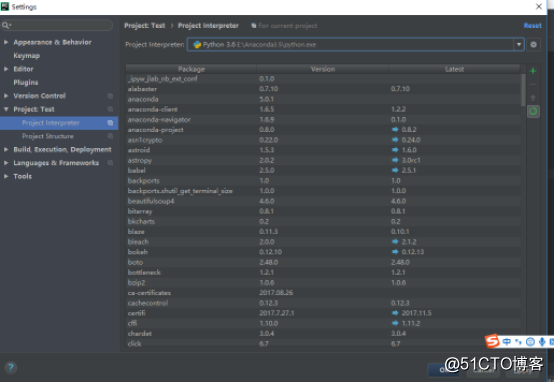554x383 pixels.
Task: Click the update arrow for anaconda-project
Action: [x=395, y=130]
